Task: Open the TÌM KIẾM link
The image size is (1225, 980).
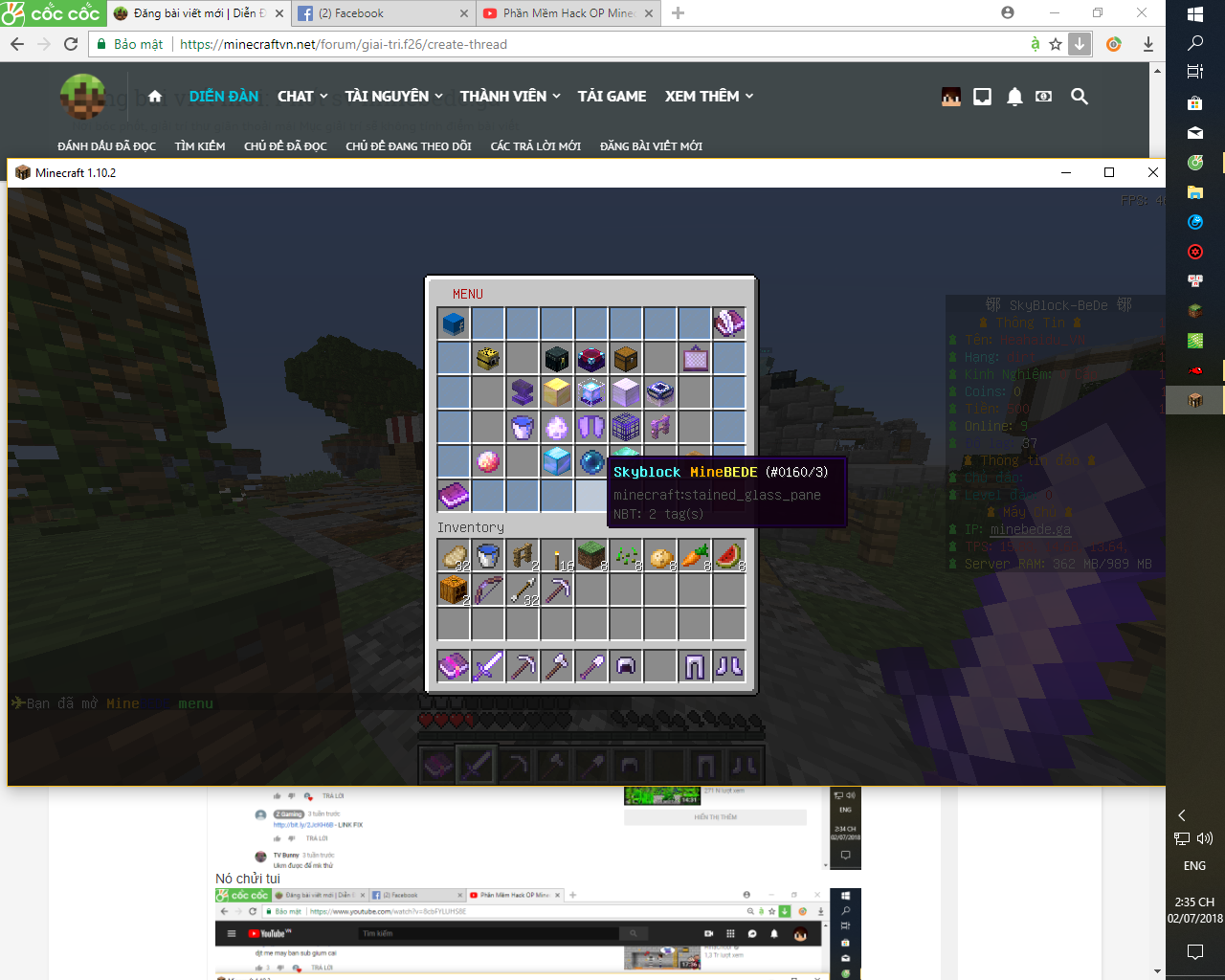Action: pos(200,146)
